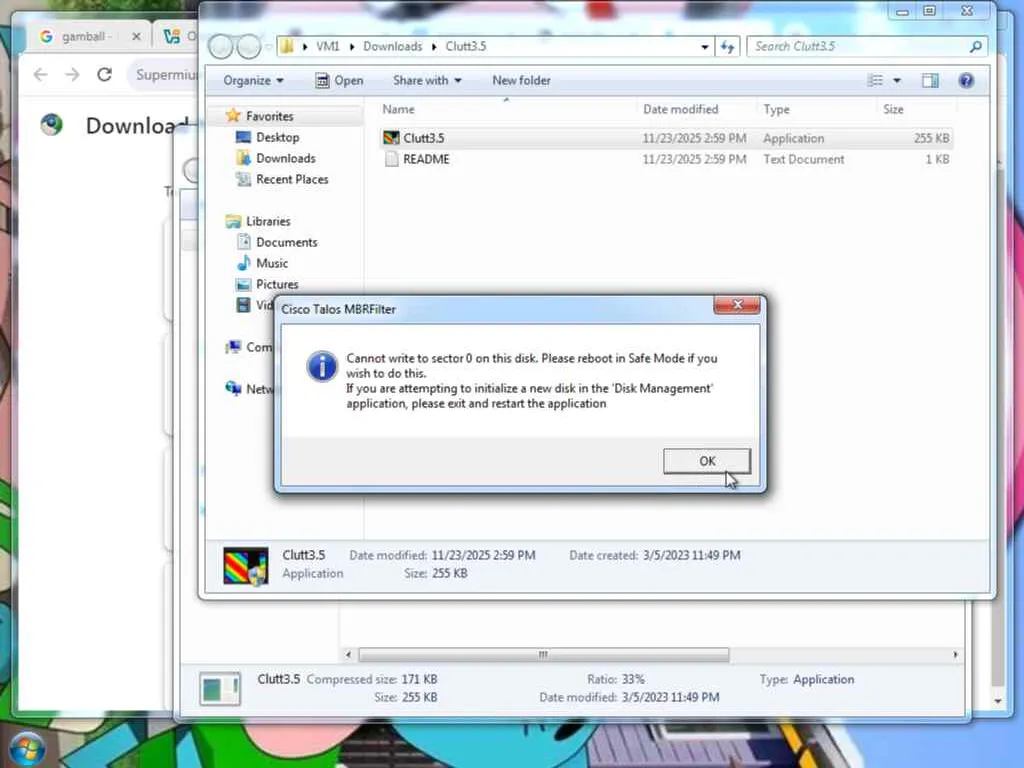
Task: Click Clutt3.5 in the address breadcrumb
Action: [466, 46]
